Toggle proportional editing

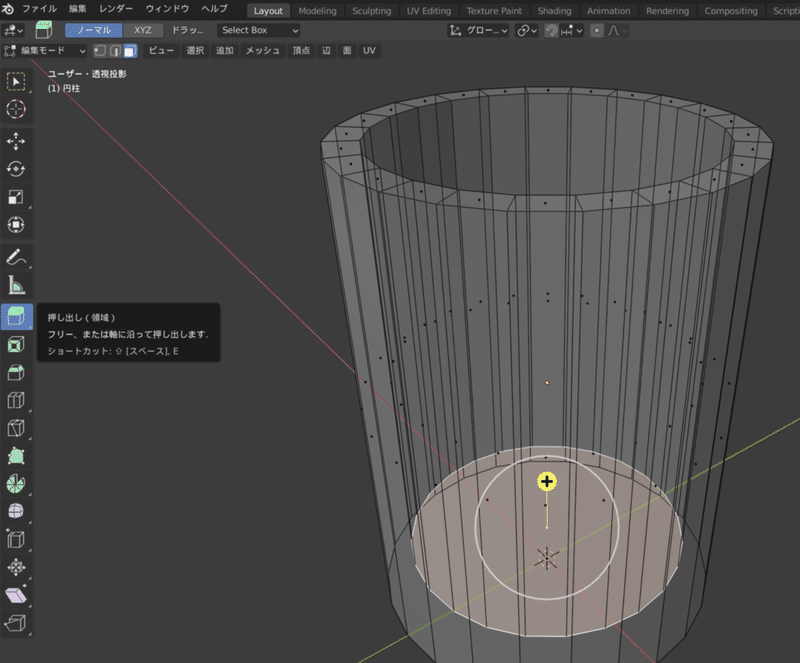point(596,31)
